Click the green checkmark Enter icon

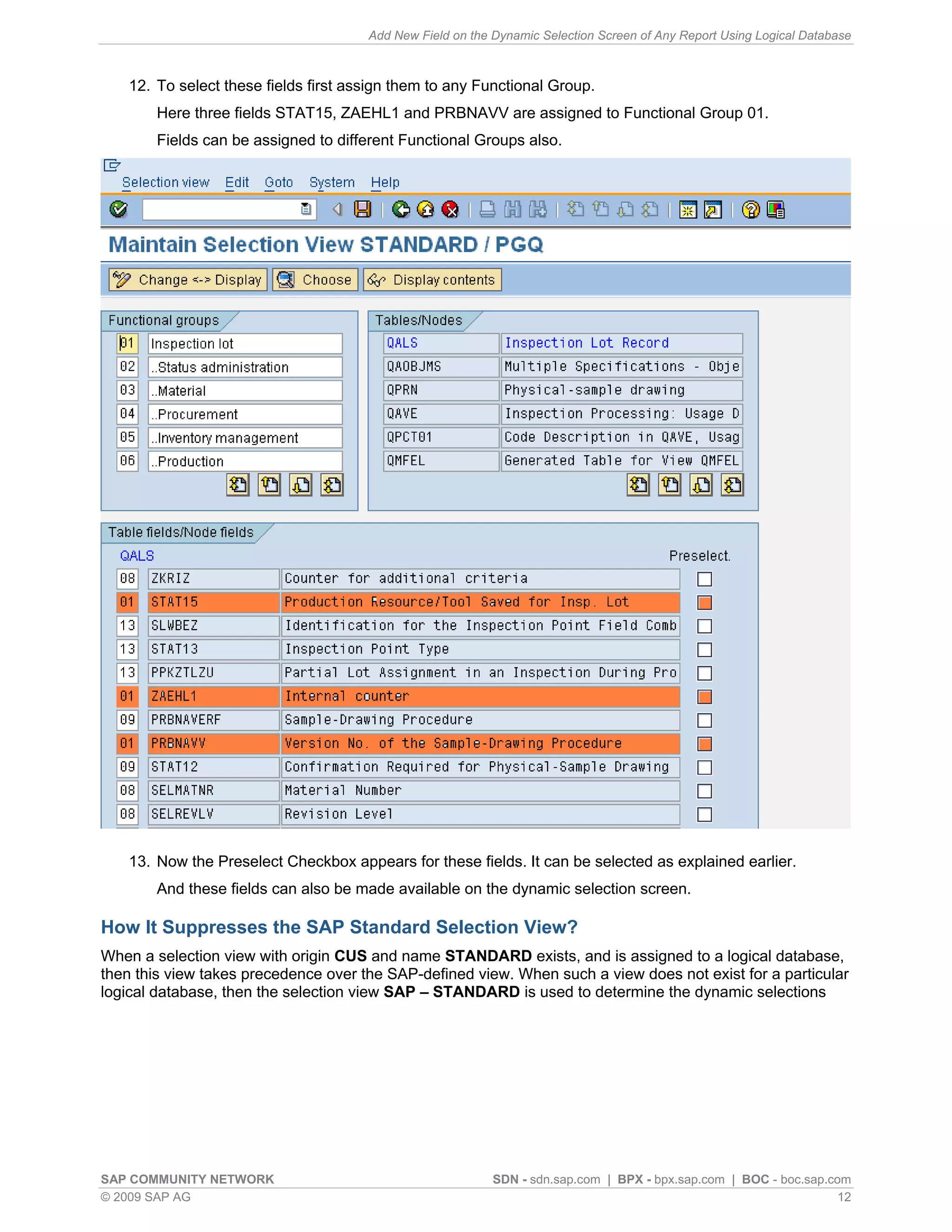point(119,210)
